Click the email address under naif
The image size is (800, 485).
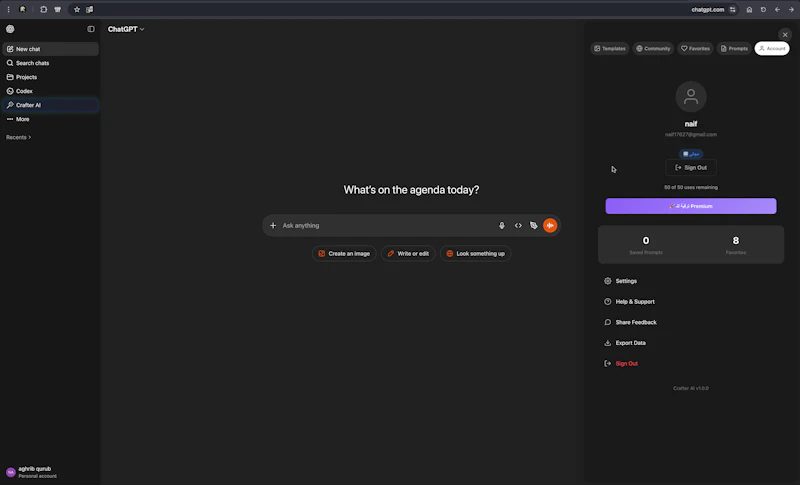click(x=691, y=135)
